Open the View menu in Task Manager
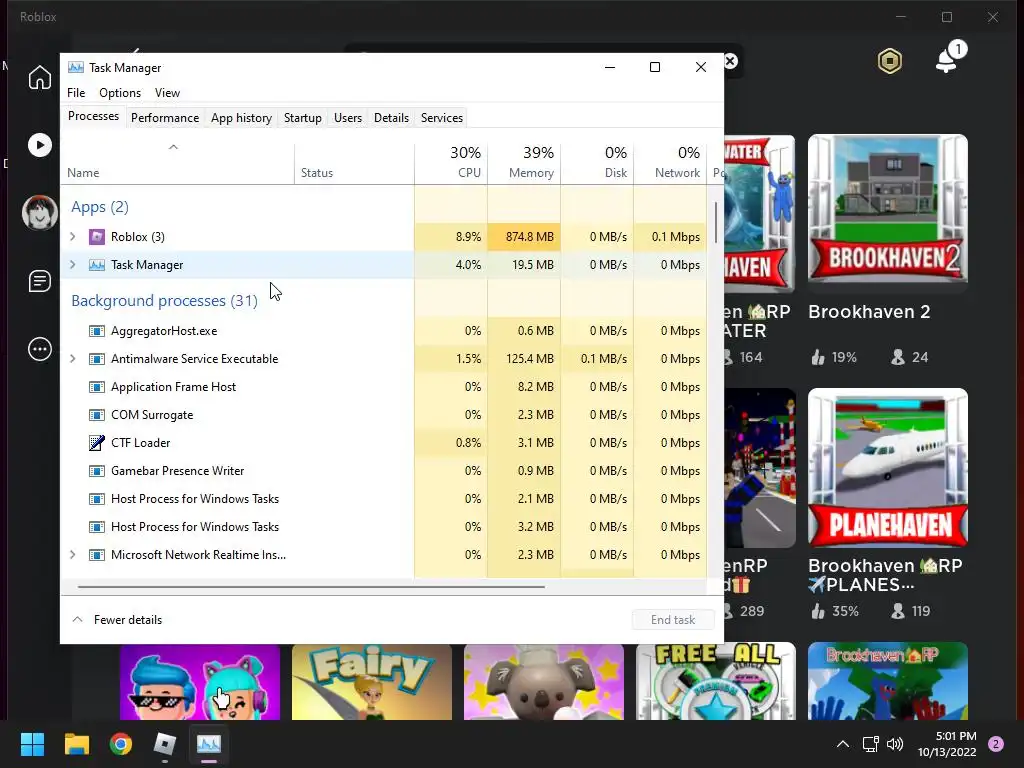The width and height of the screenshot is (1024, 768). 167,93
